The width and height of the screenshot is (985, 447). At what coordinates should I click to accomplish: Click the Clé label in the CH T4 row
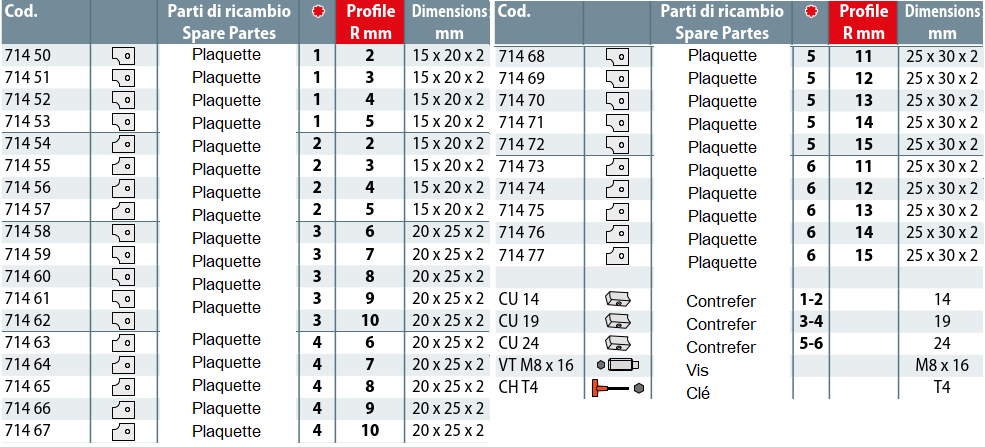698,393
